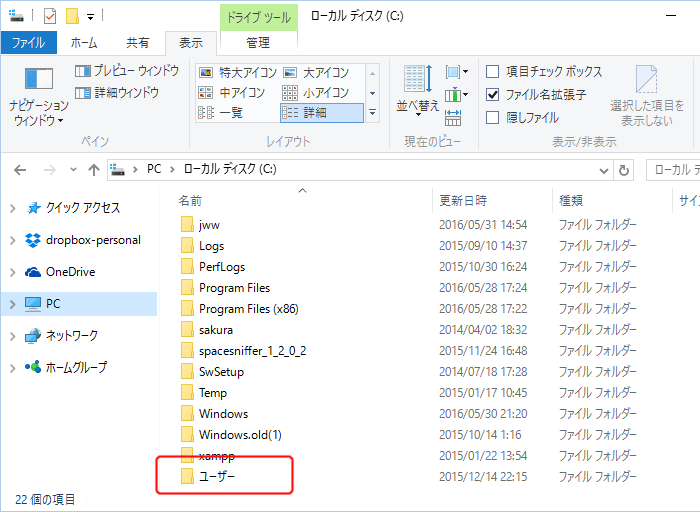Click PC in address breadcrumb
The height and width of the screenshot is (512, 700).
coord(154,169)
